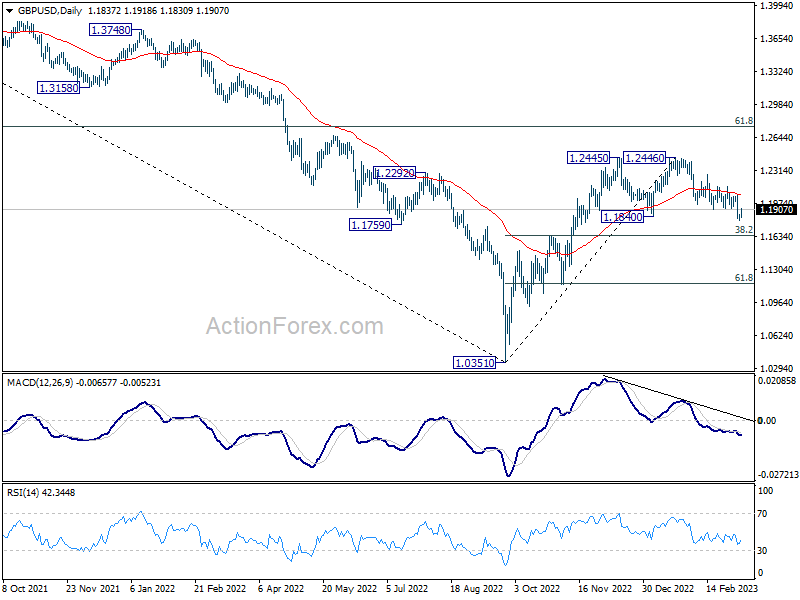Image resolution: width=800 pixels, height=600 pixels.
Task: Click the 8 Oct 2021 date label
Action: tap(23, 590)
